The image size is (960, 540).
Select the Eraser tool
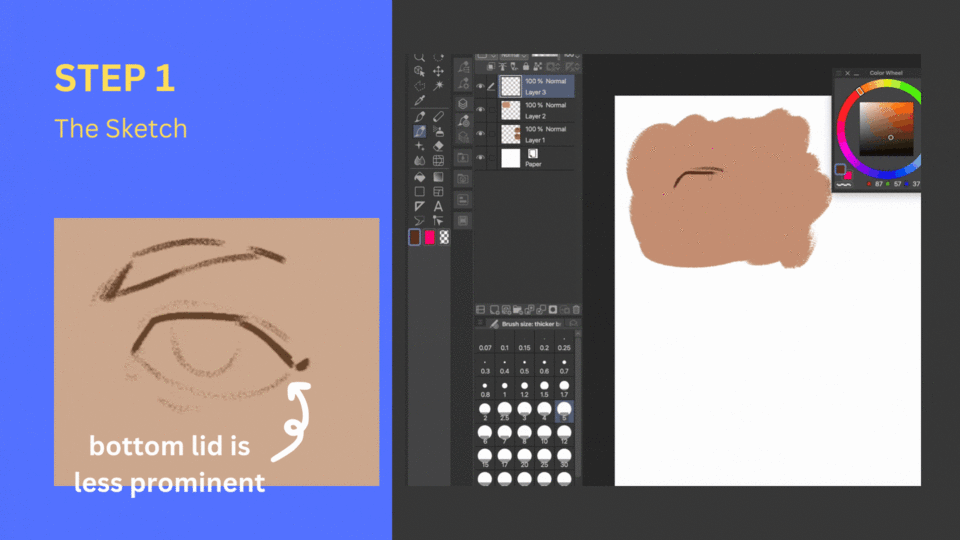(x=438, y=146)
